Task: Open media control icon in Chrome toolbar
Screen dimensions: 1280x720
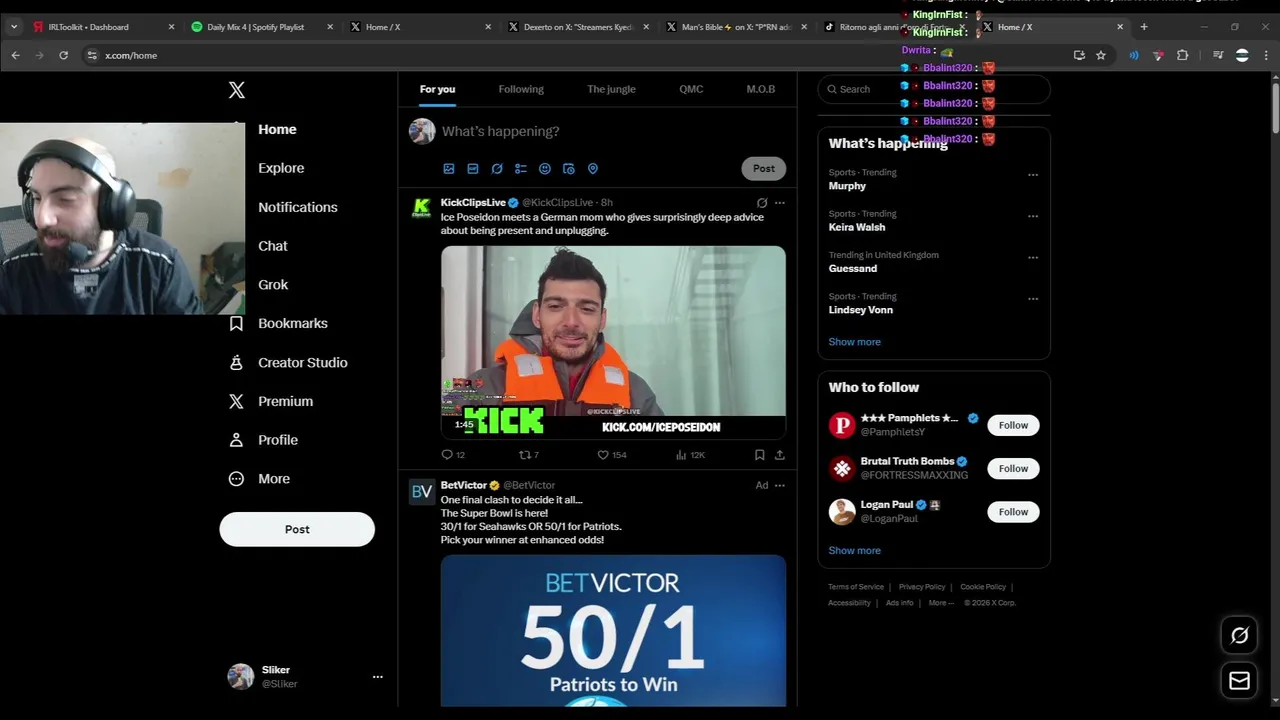Action: click(1218, 55)
